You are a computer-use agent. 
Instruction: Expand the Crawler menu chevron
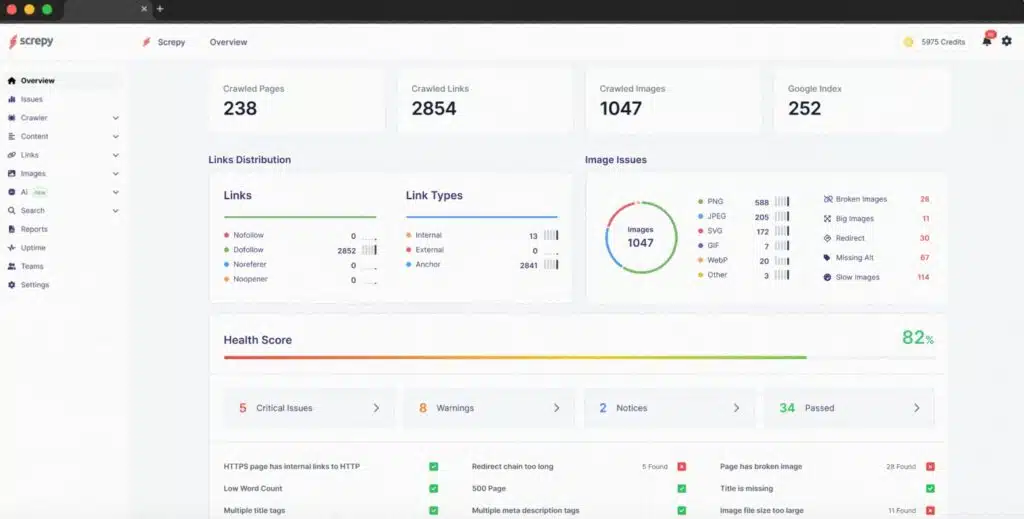[116, 118]
